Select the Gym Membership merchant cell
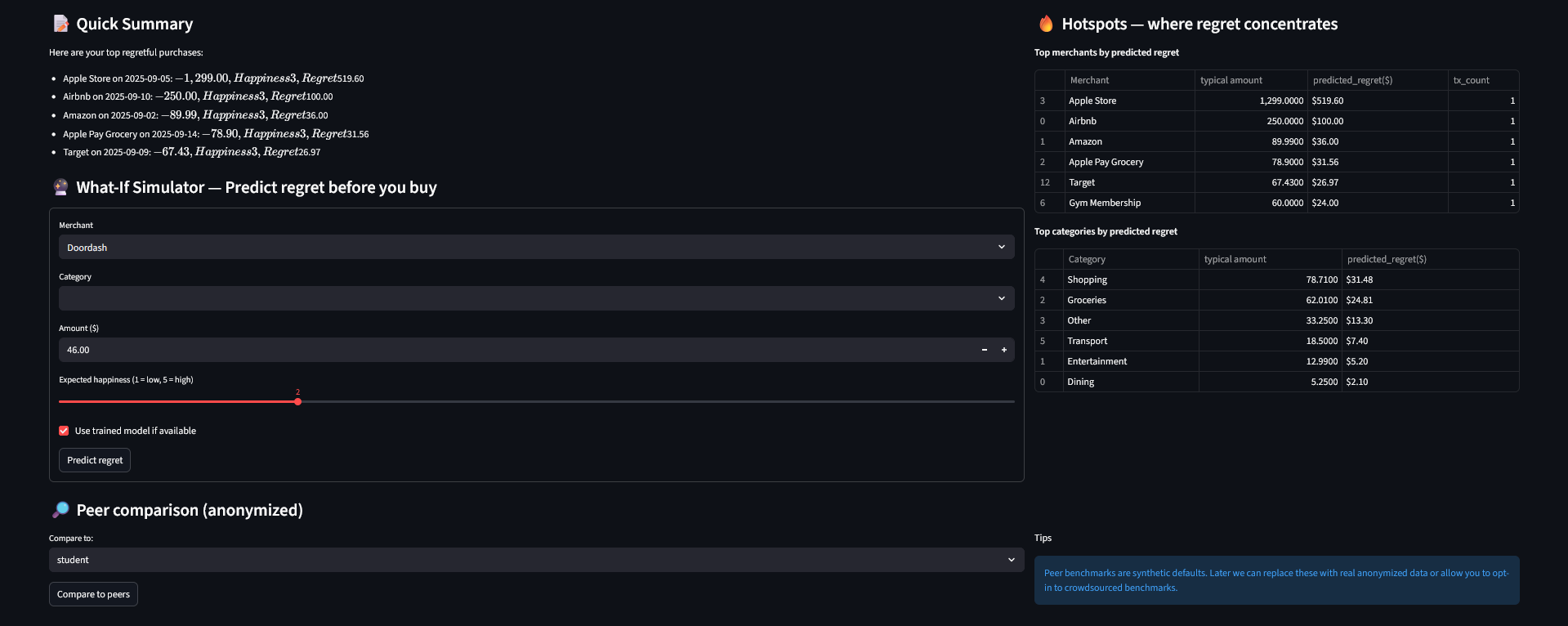Viewport: 1568px width, 626px height. [x=1130, y=203]
